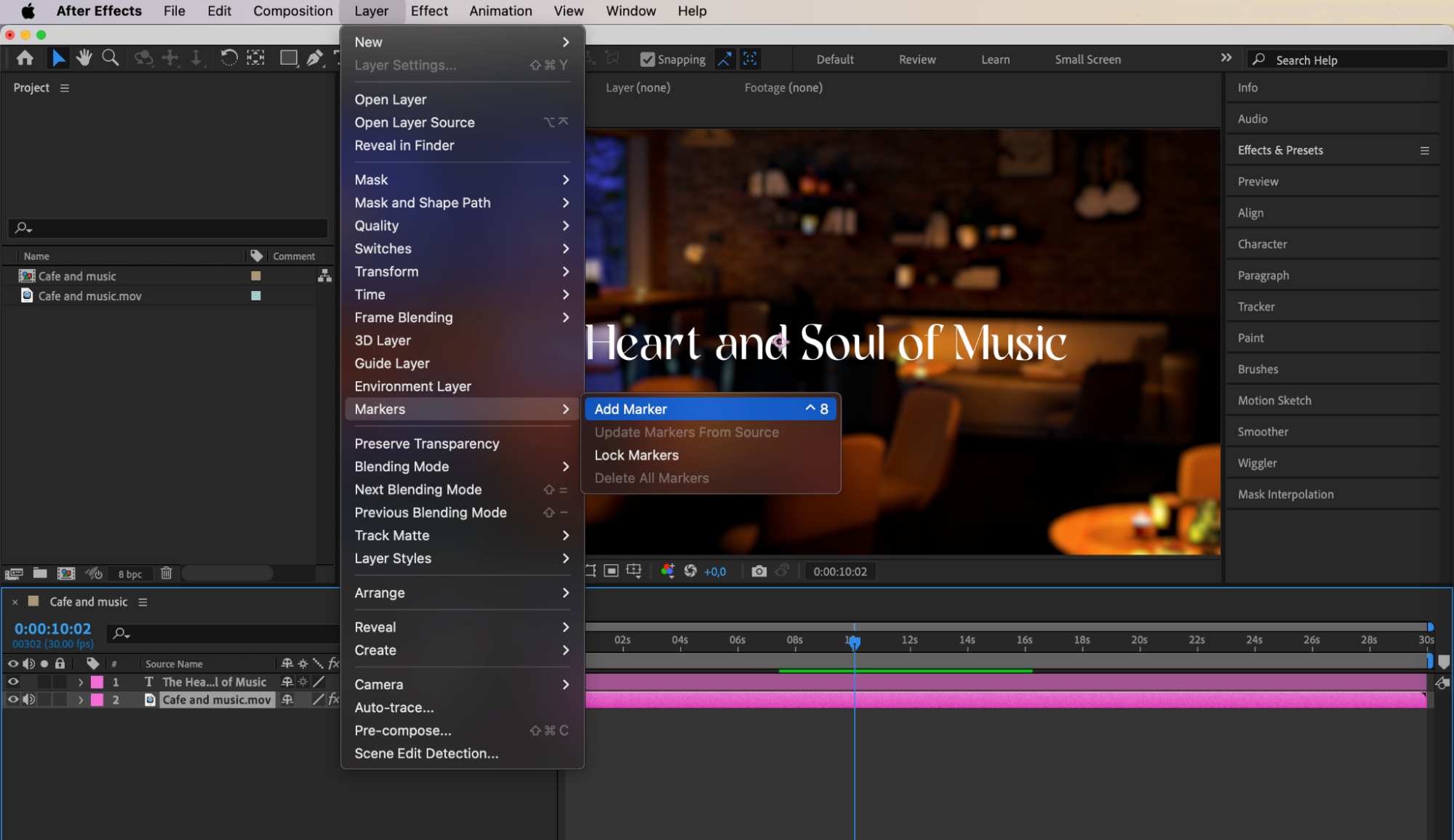Image resolution: width=1454 pixels, height=840 pixels.
Task: Expand layer 2 Cafe and music.mov properties
Action: (x=81, y=700)
